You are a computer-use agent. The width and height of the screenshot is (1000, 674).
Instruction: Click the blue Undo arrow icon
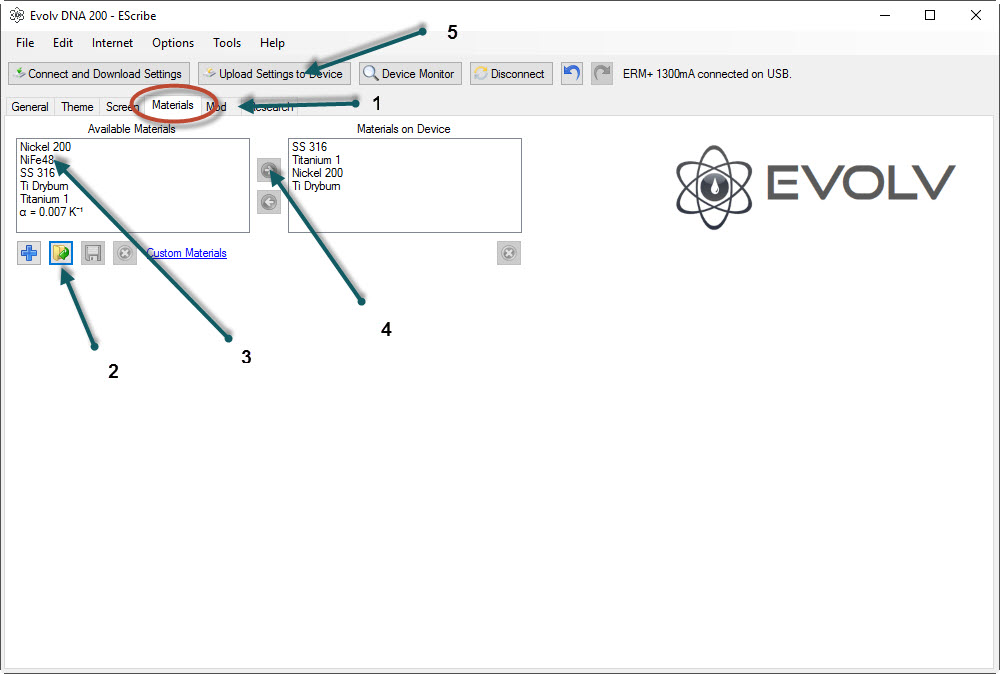tap(571, 73)
